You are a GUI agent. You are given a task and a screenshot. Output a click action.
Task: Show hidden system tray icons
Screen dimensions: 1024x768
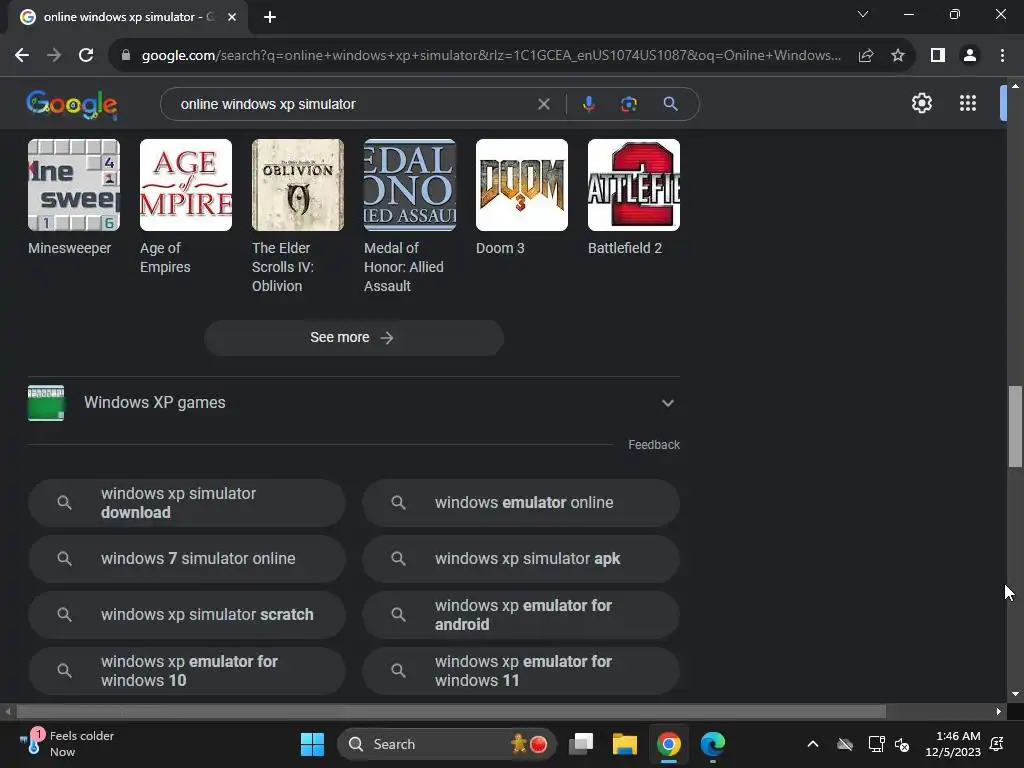812,744
